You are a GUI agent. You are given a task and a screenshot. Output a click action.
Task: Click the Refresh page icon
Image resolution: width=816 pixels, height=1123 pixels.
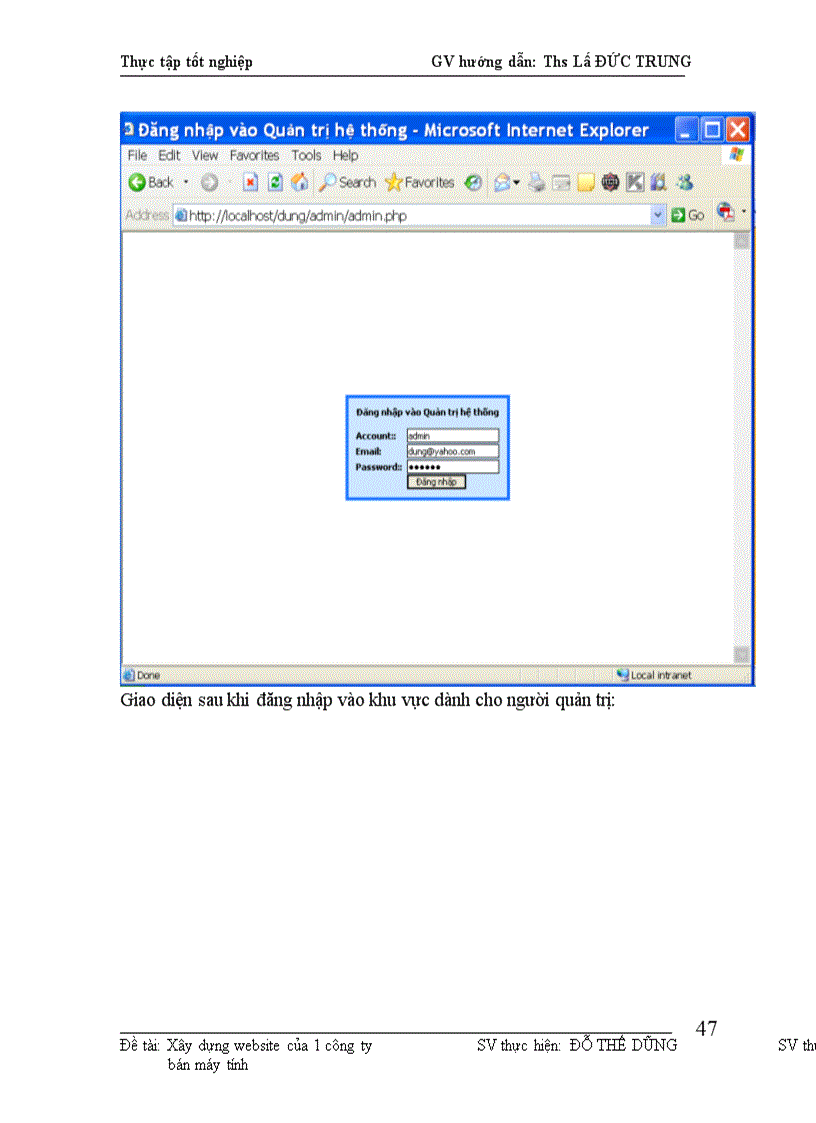(x=273, y=182)
